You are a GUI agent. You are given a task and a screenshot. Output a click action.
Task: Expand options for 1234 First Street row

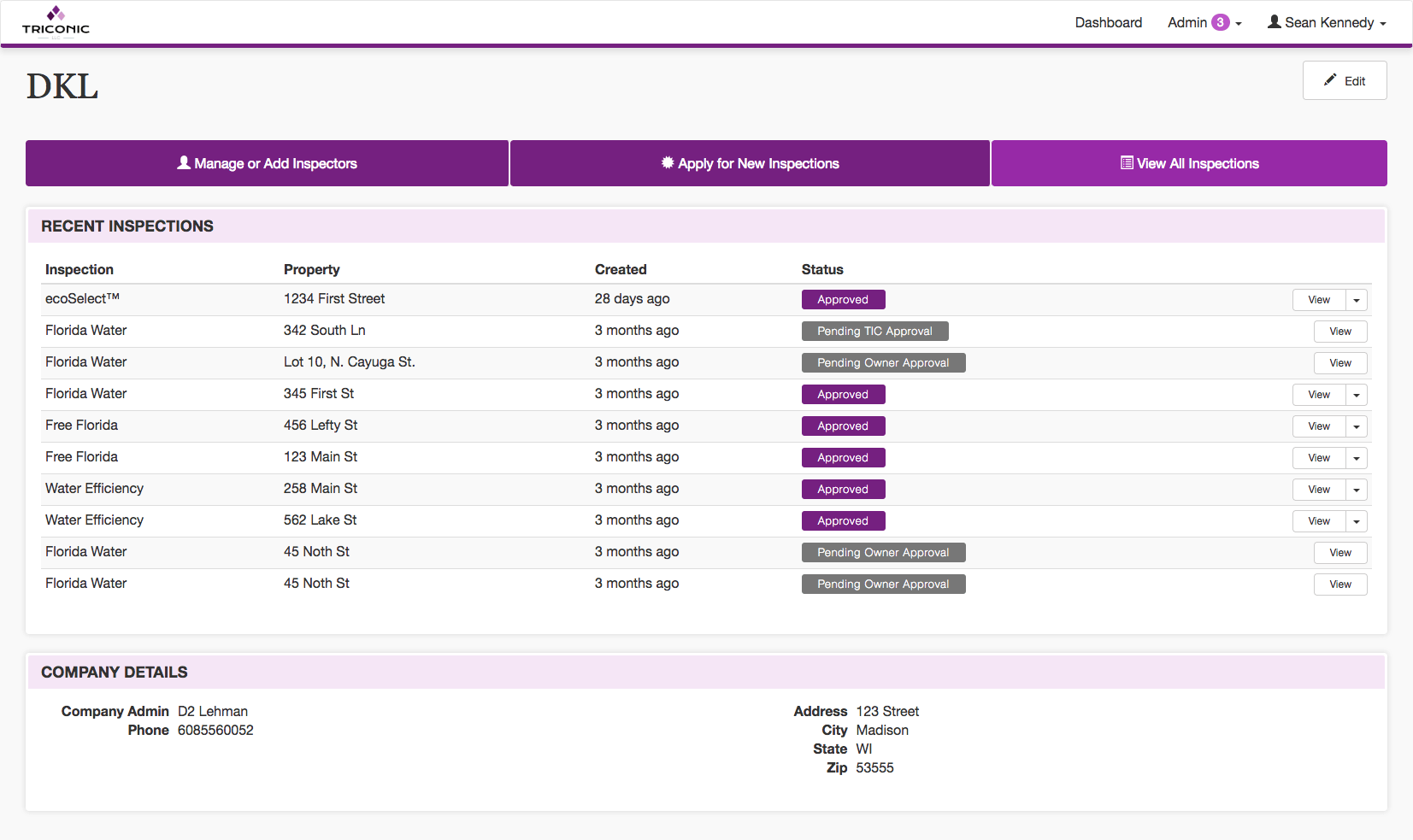1357,300
